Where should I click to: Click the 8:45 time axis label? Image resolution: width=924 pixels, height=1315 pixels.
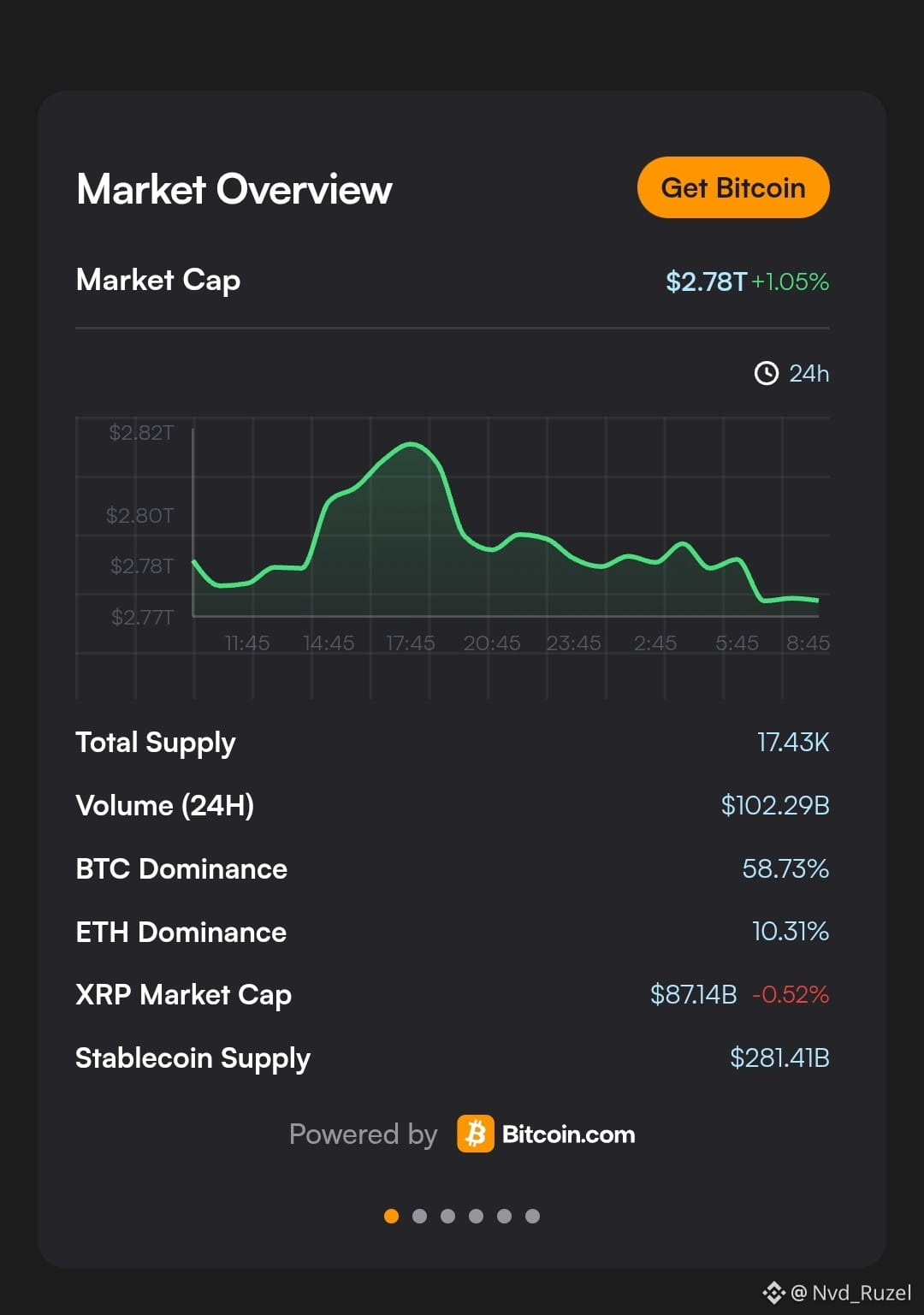[808, 643]
